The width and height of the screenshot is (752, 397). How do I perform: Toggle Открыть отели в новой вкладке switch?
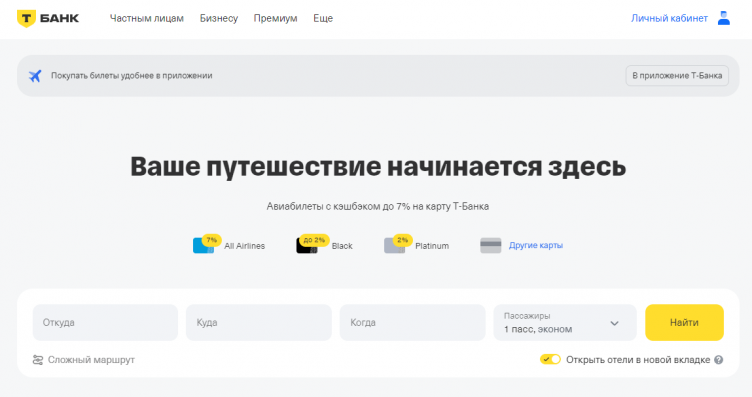click(x=550, y=359)
